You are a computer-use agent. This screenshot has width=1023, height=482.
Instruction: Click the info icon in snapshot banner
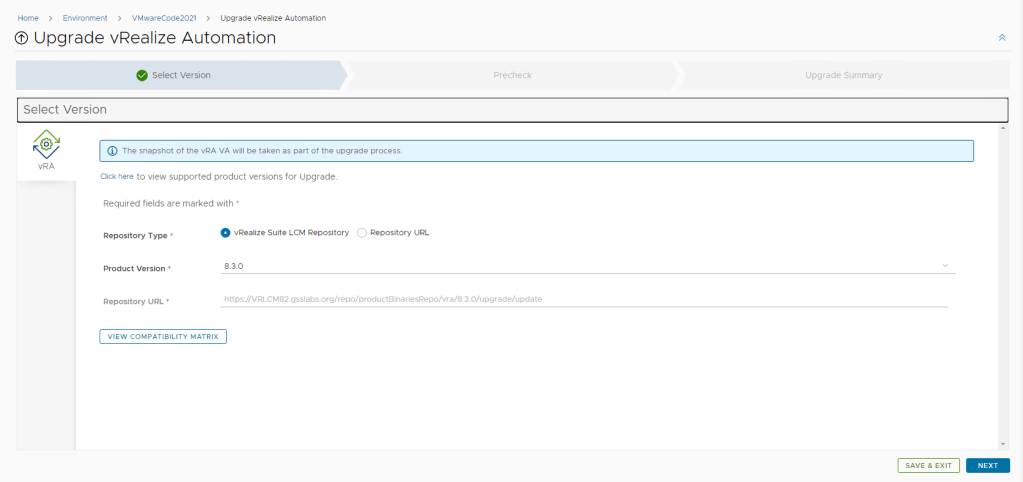112,151
